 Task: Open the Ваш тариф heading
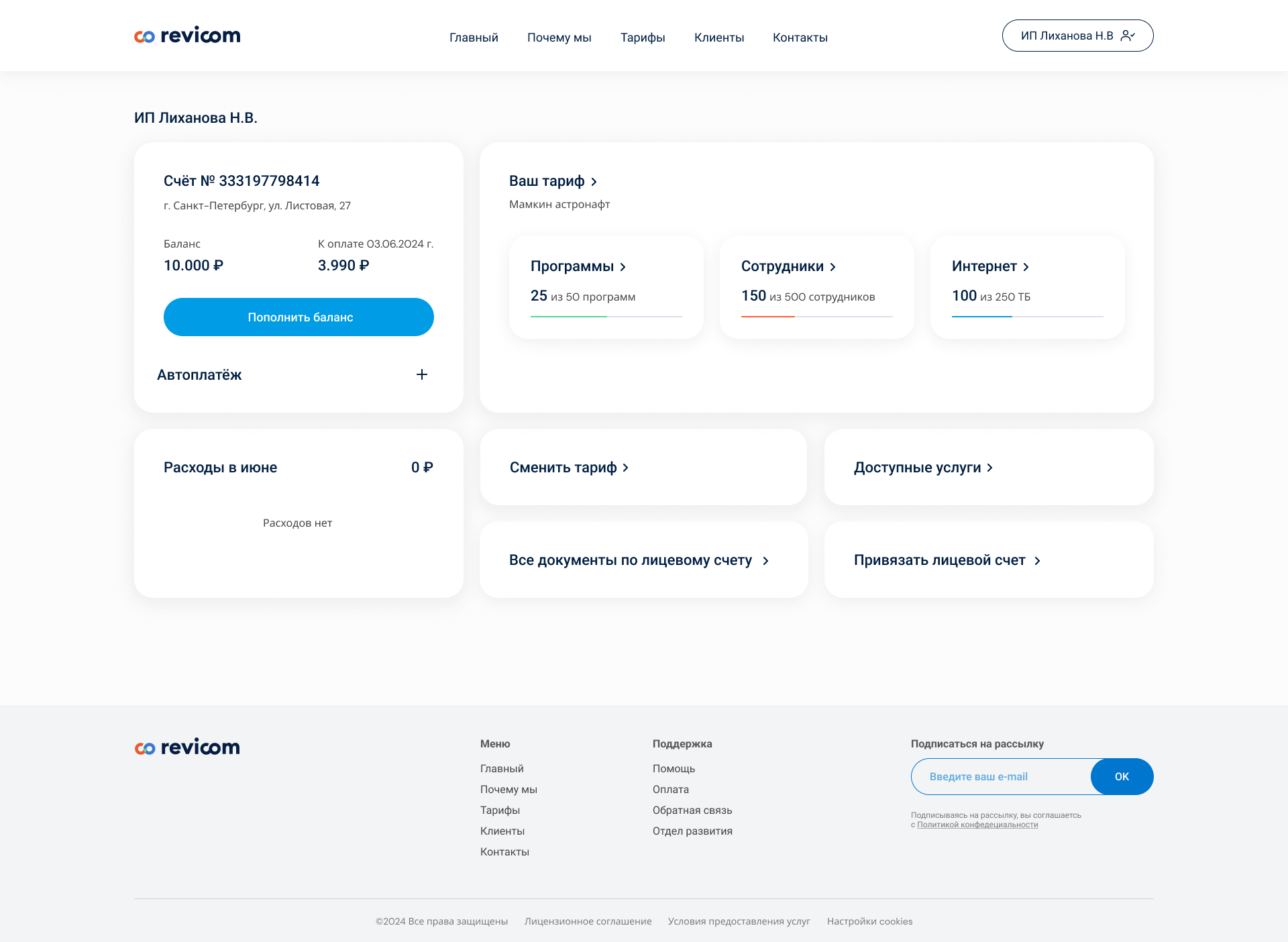click(x=547, y=181)
